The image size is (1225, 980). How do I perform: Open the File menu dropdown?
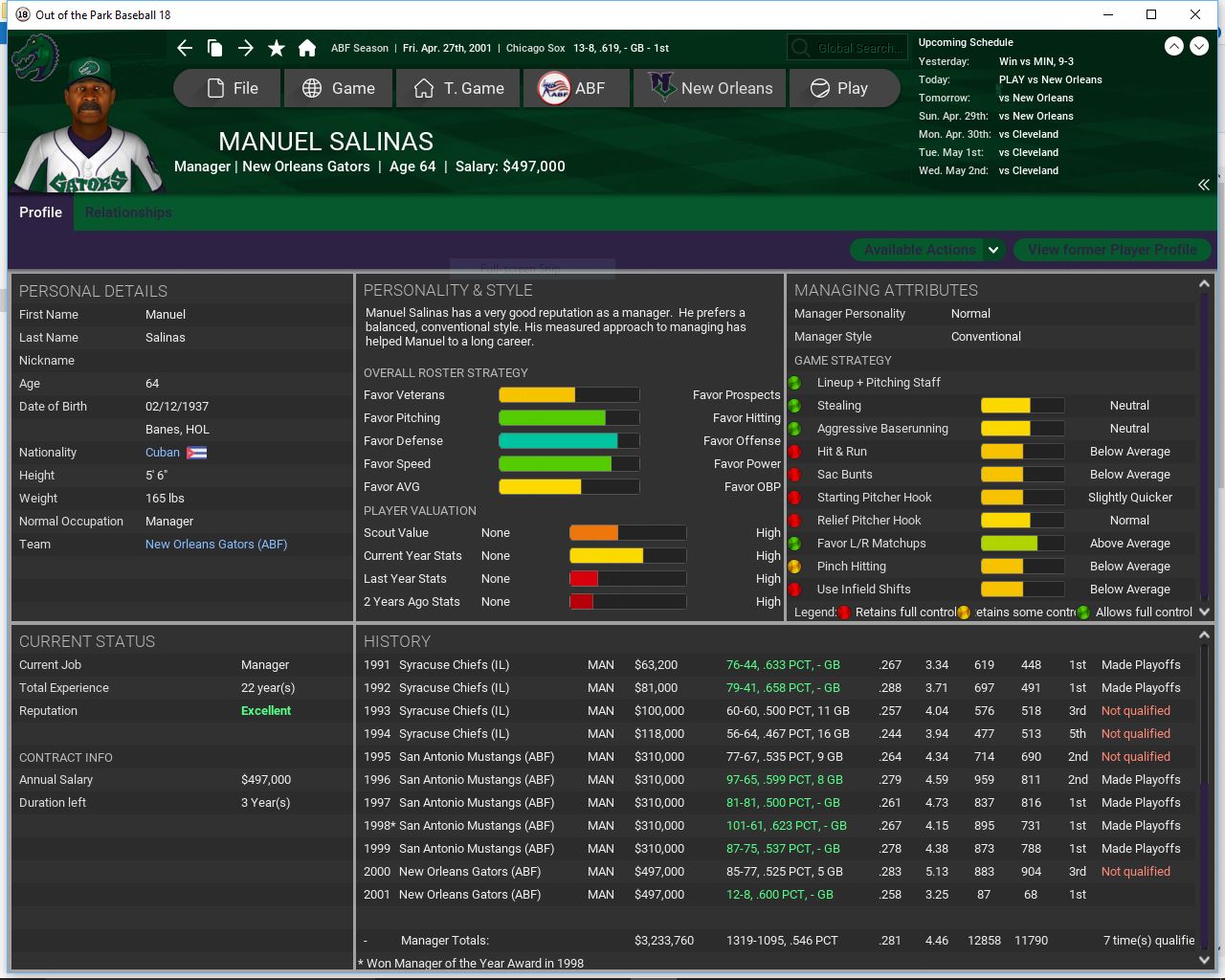[x=228, y=88]
